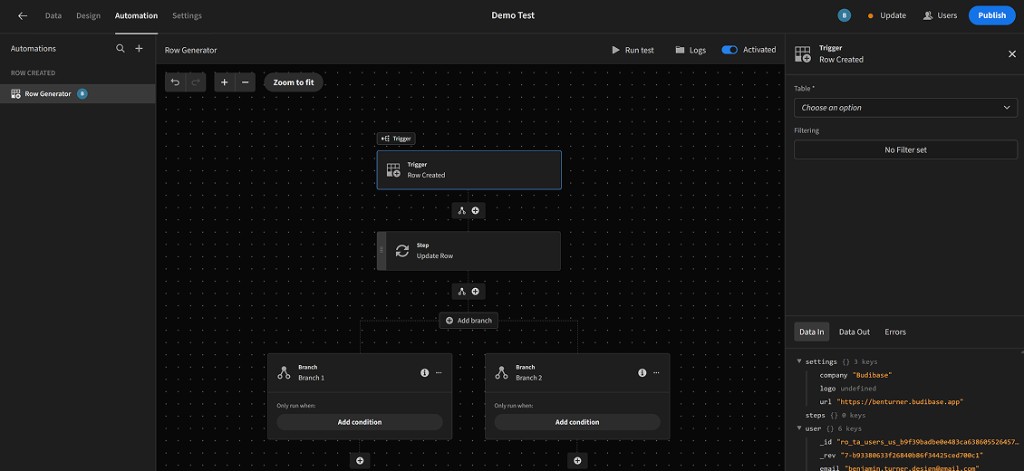Click the Trigger tag above the trigger node
This screenshot has width=1024, height=471.
[x=396, y=138]
